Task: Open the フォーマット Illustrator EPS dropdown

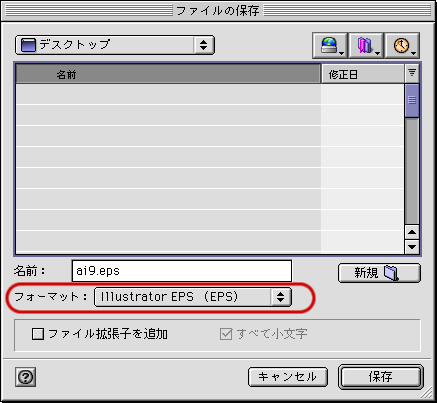Action: 193,297
